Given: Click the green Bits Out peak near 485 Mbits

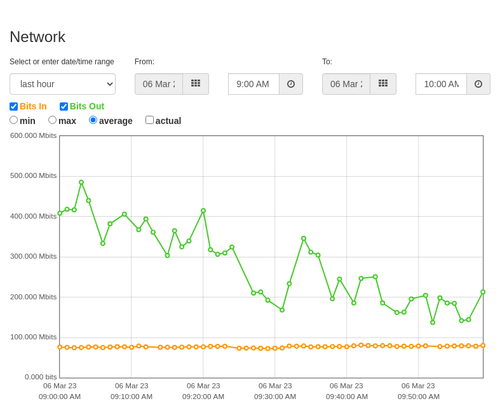Looking at the screenshot, I should (x=81, y=182).
